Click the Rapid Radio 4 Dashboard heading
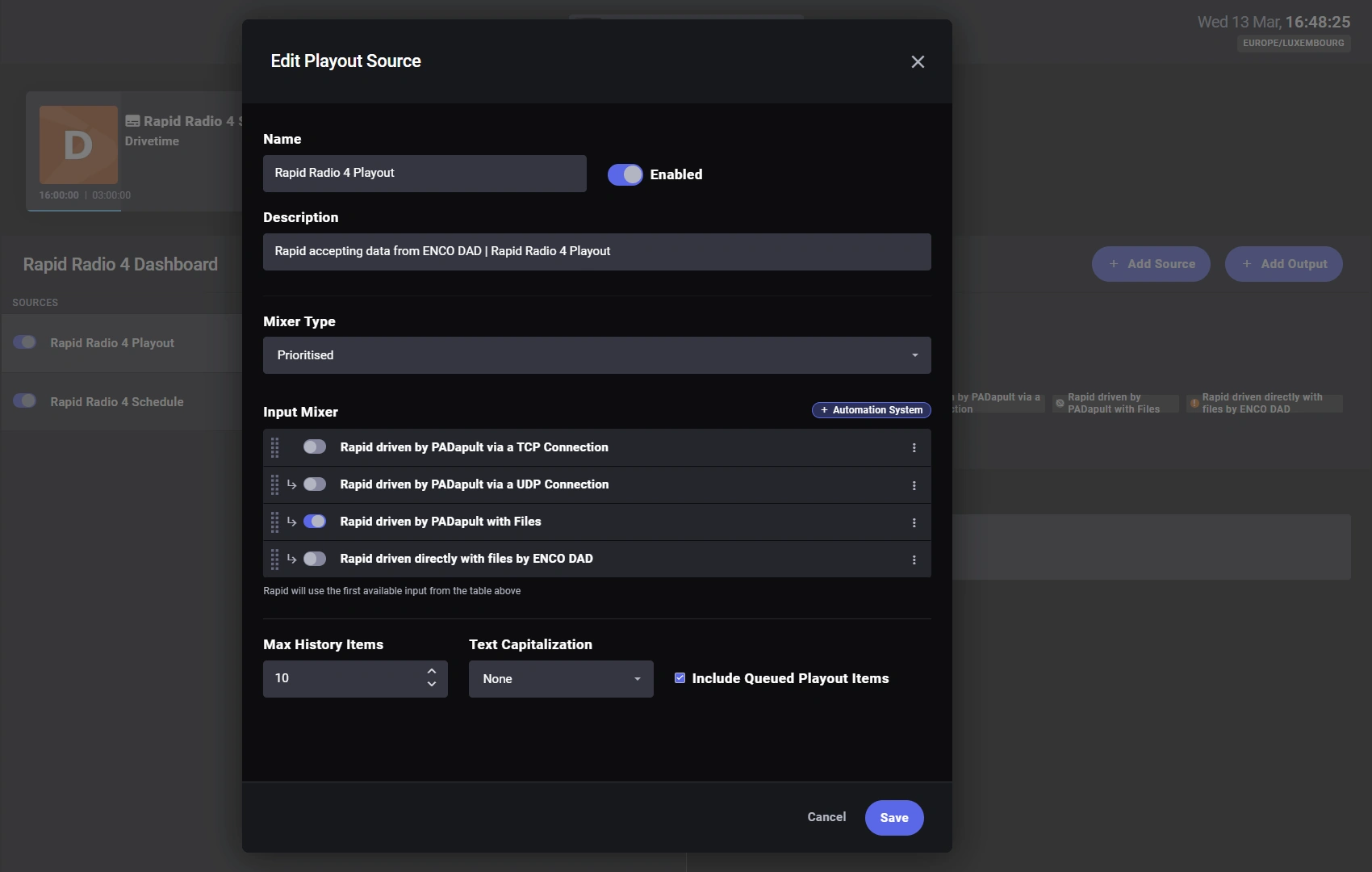This screenshot has height=872, width=1372. (x=120, y=264)
